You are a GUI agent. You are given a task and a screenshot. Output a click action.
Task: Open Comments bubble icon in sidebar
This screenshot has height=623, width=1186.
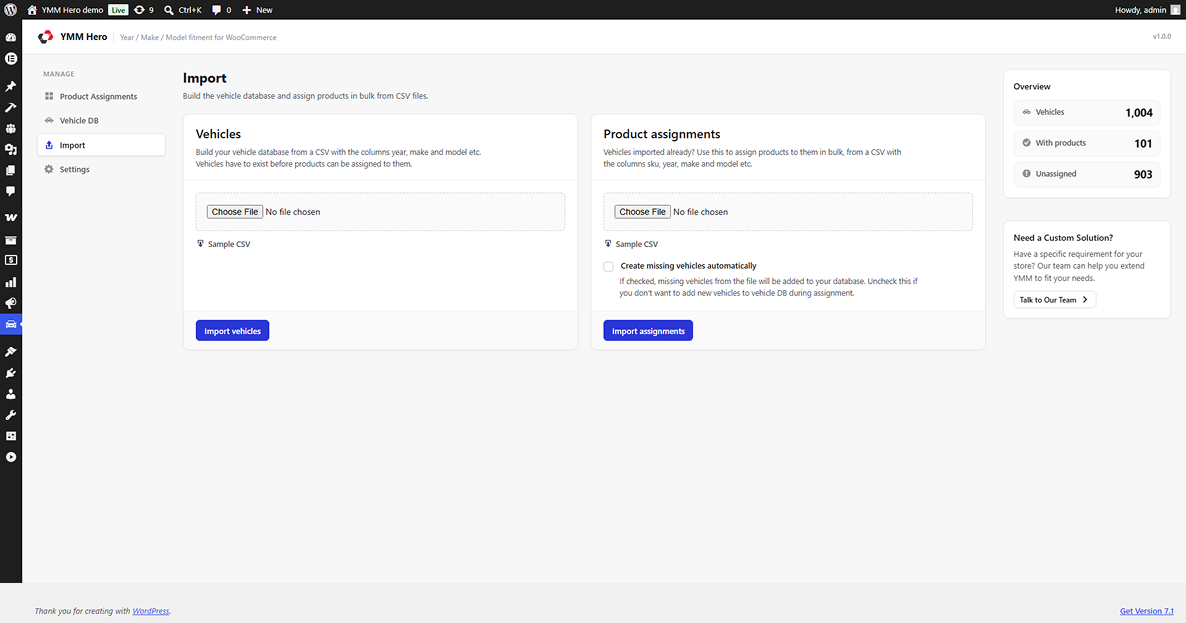tap(11, 192)
